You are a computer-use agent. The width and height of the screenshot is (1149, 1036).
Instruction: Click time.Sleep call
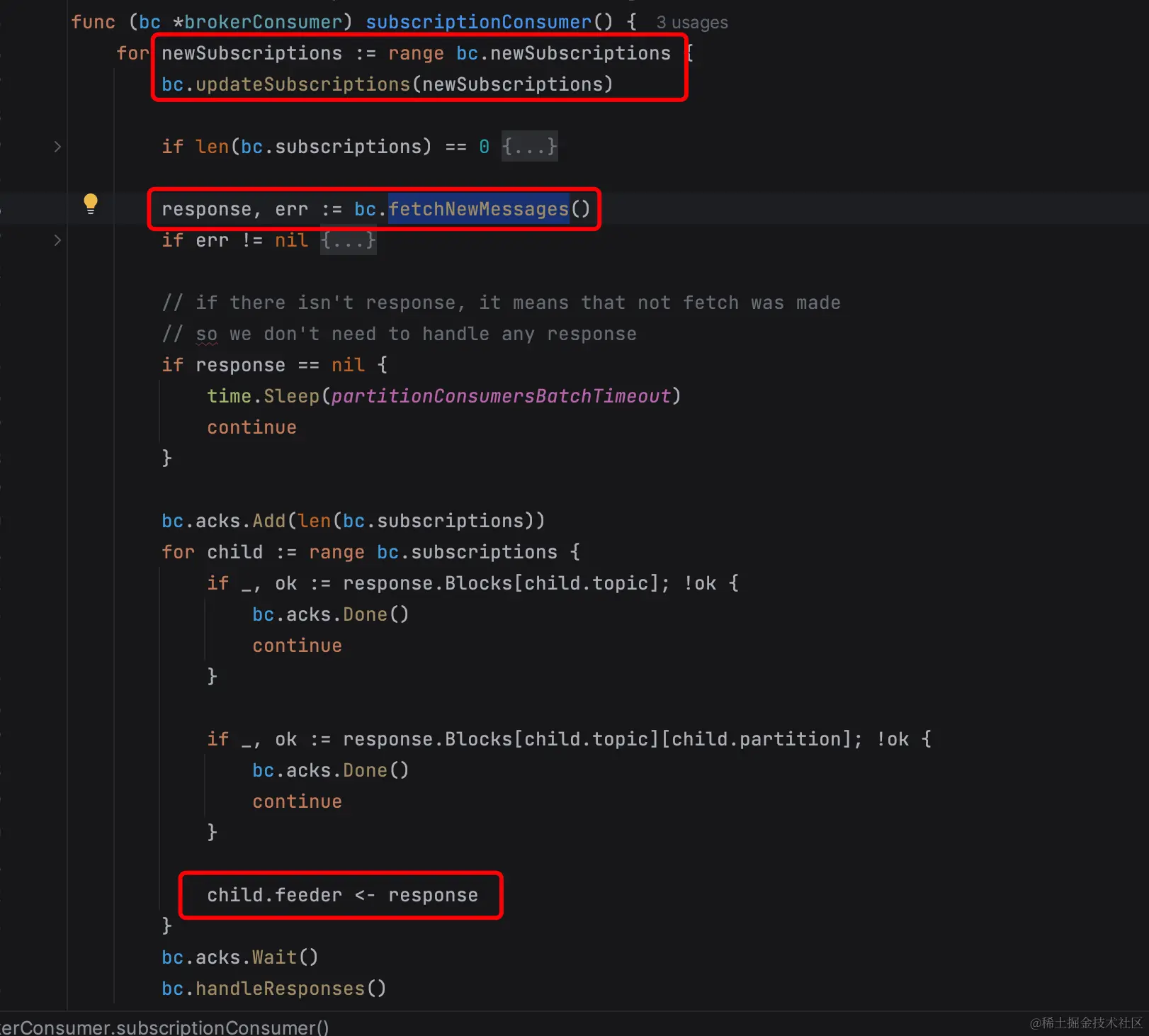[264, 396]
